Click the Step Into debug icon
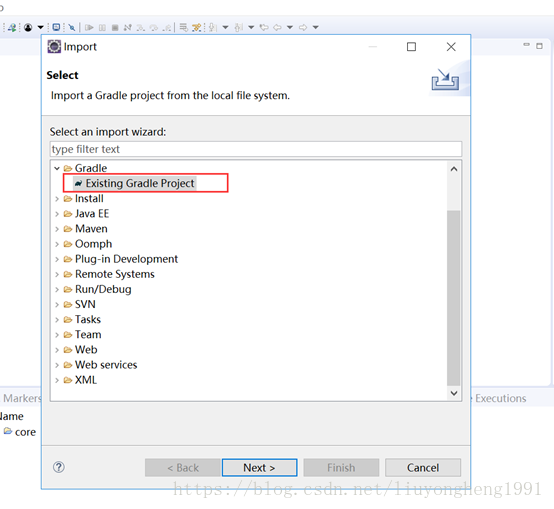The height and width of the screenshot is (509, 554). coord(141,27)
